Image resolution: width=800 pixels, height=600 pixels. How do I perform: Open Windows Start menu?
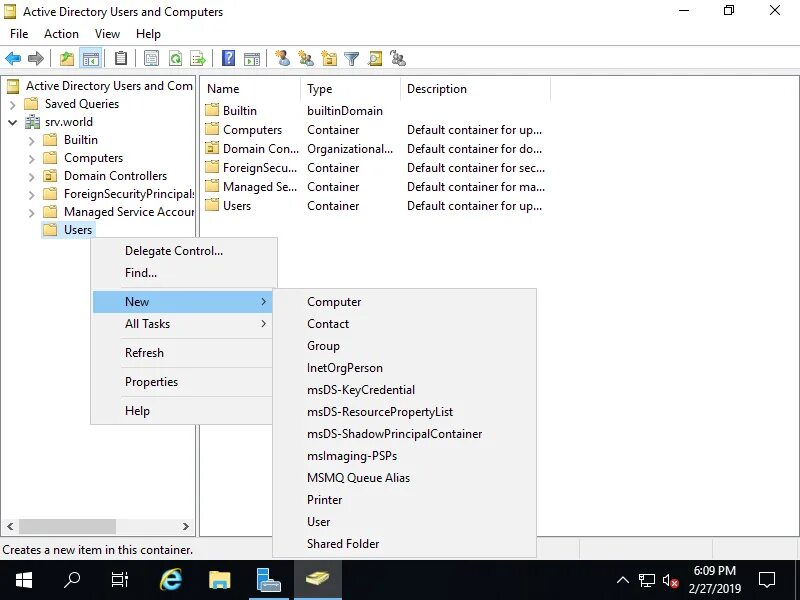pos(23,580)
